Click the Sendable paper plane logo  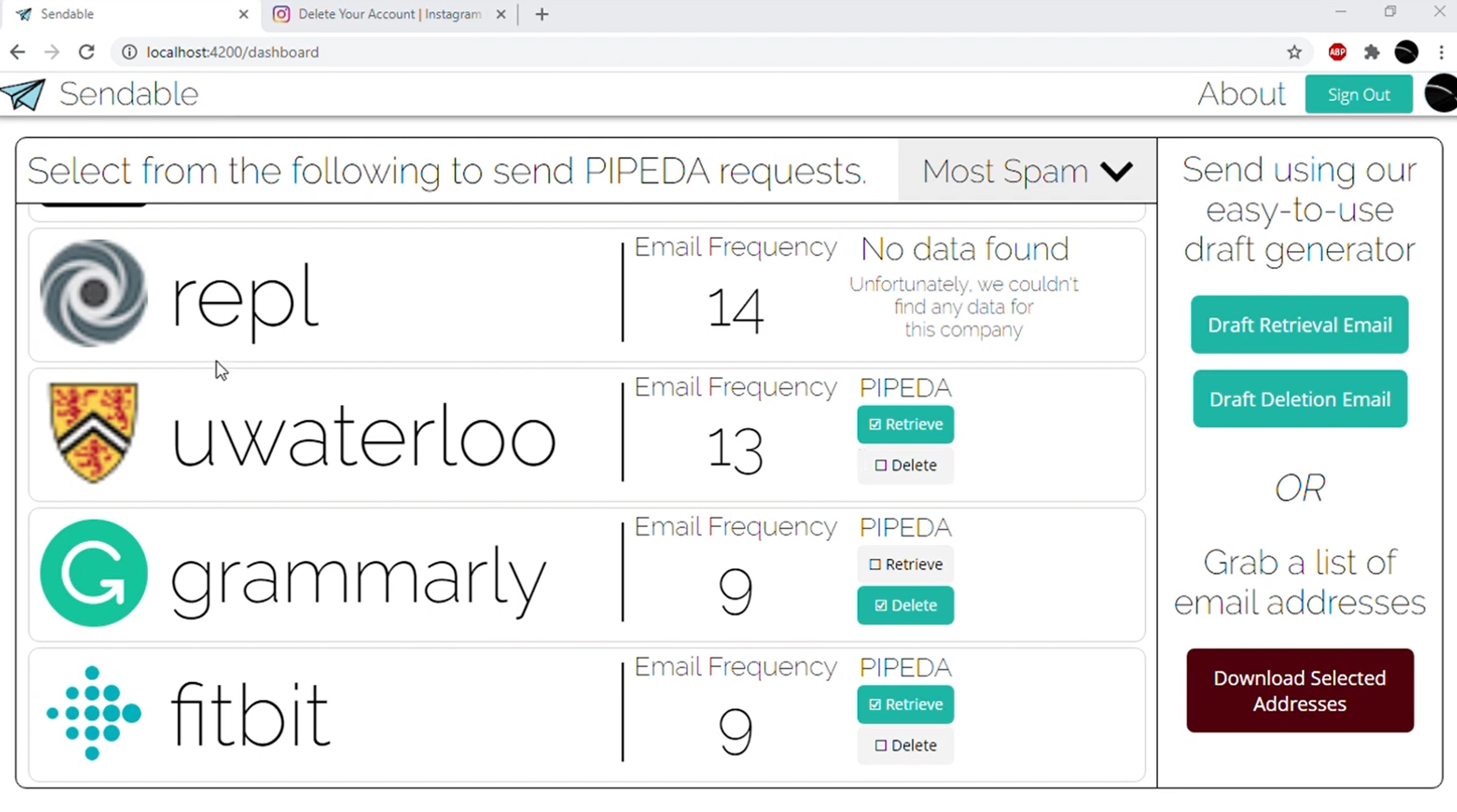pos(23,95)
